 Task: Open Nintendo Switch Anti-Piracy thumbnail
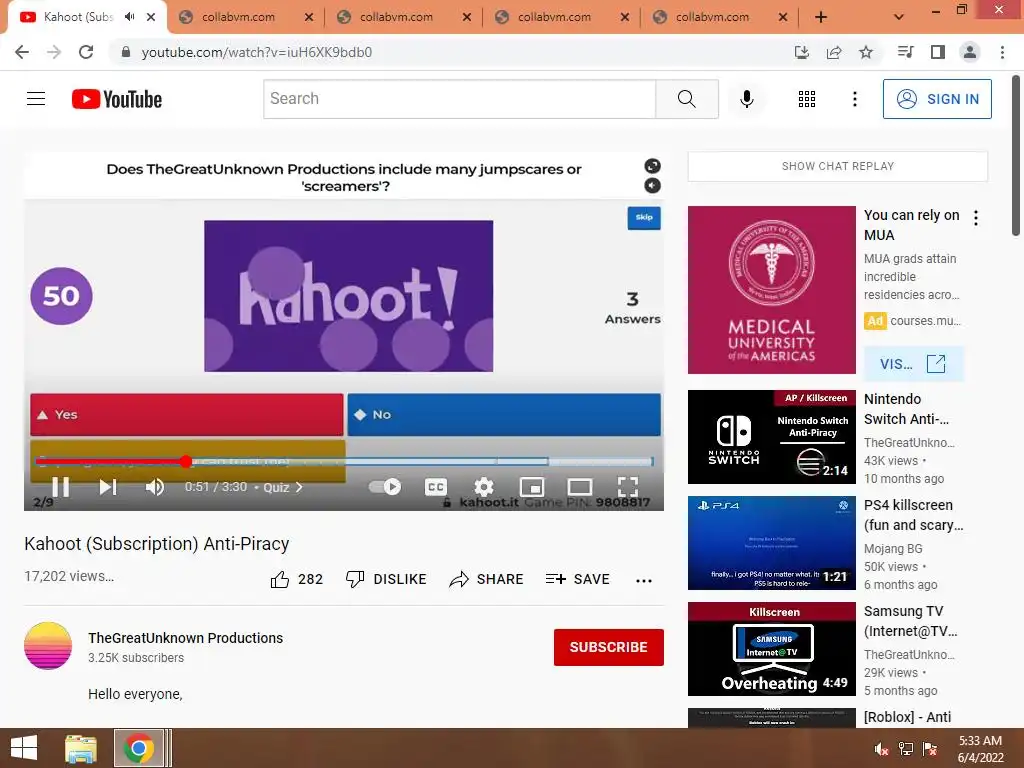point(771,437)
